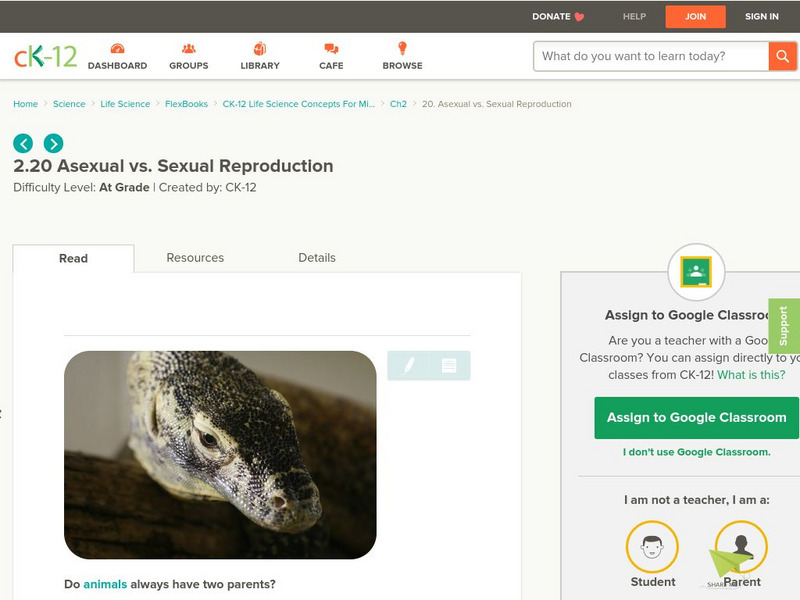The width and height of the screenshot is (800, 600).
Task: Open the Library icon
Action: (260, 49)
